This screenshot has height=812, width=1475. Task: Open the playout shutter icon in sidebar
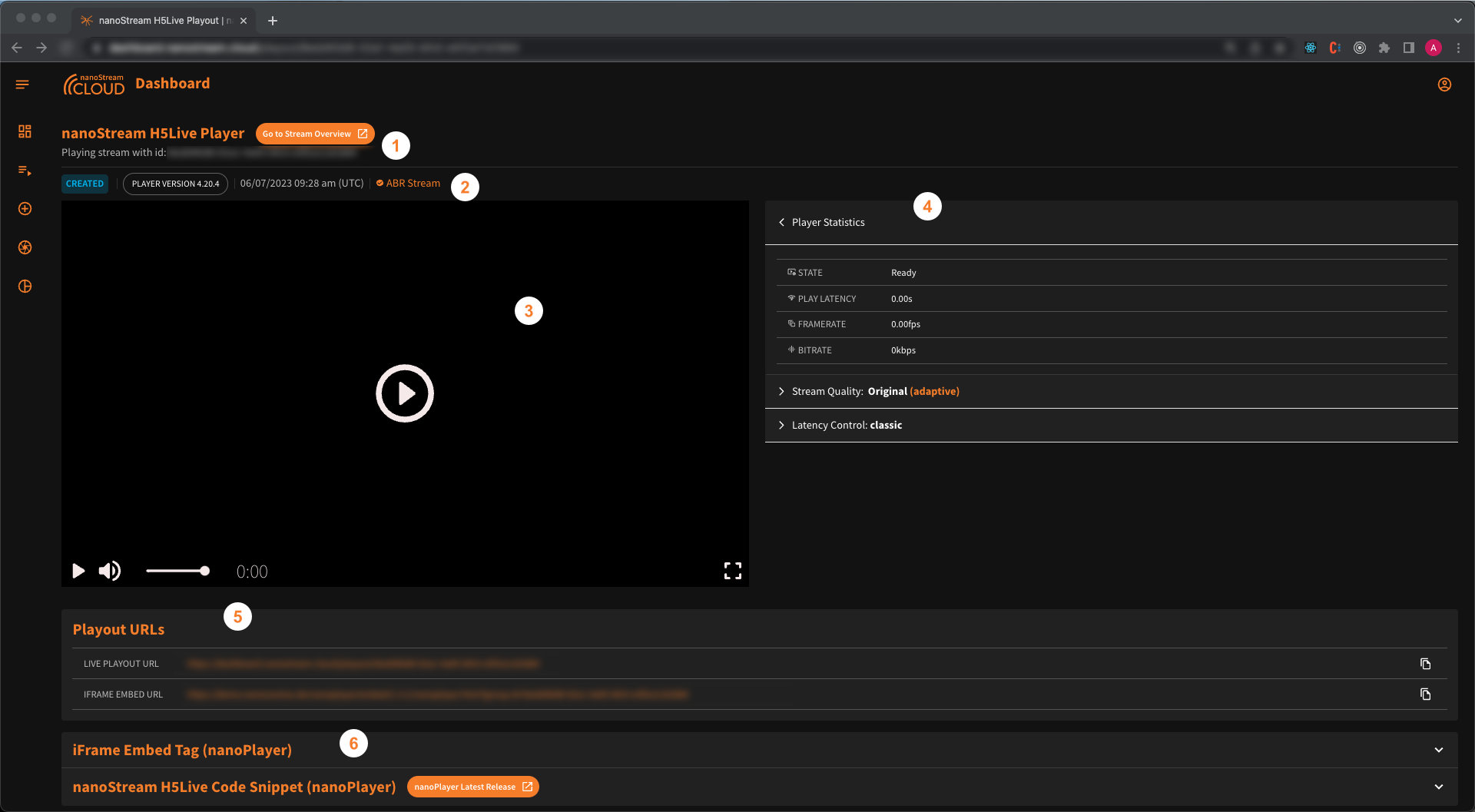(x=25, y=247)
